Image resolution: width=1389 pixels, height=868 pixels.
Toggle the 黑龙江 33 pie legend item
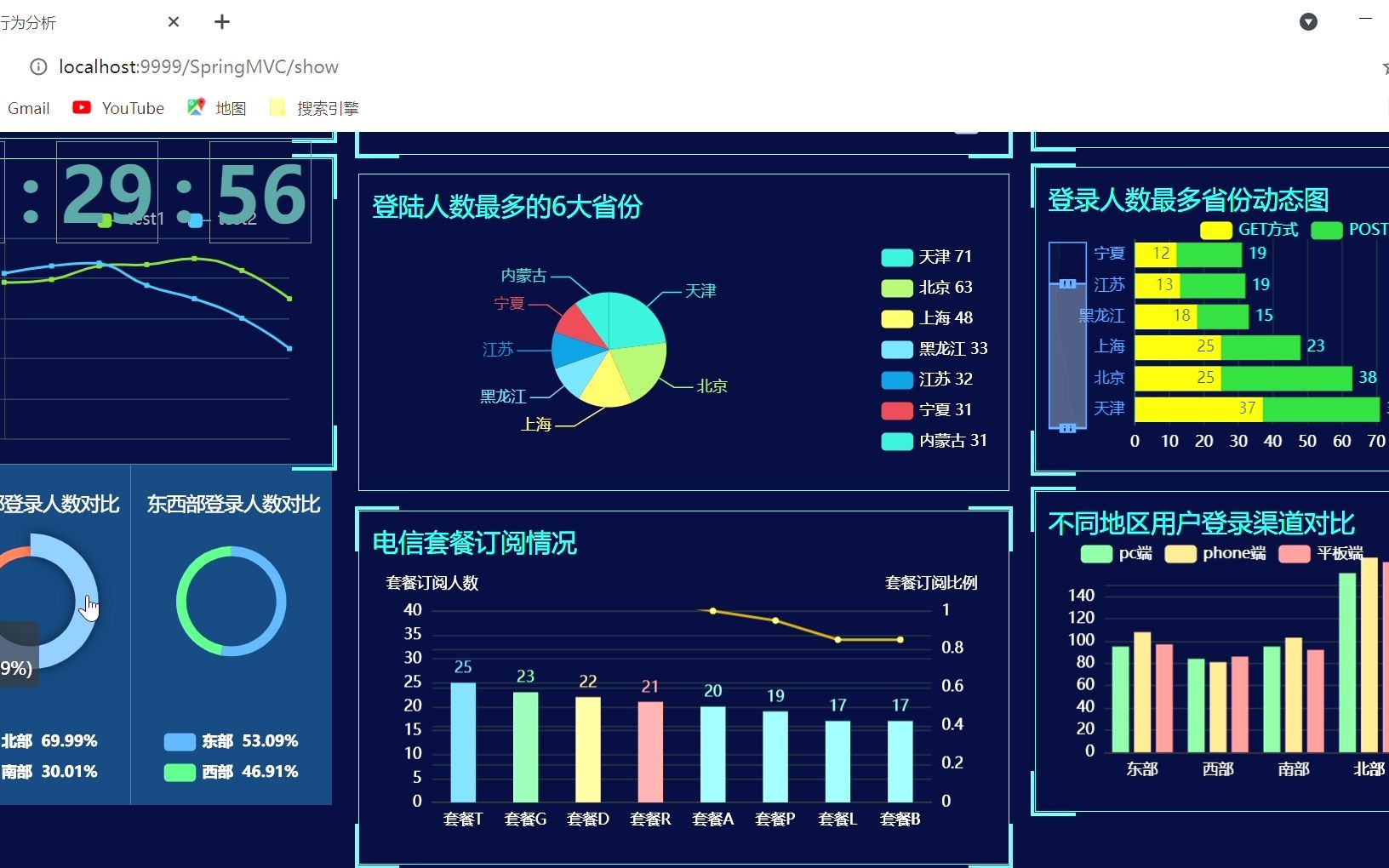pos(934,349)
